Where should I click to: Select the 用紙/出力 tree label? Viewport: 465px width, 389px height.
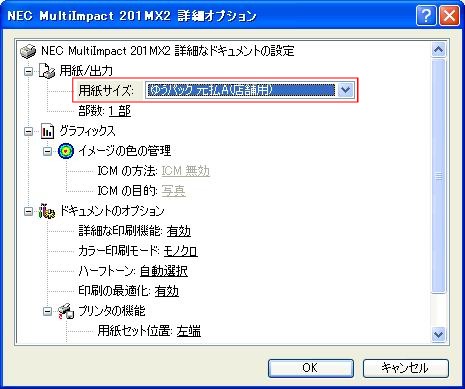(x=86, y=71)
